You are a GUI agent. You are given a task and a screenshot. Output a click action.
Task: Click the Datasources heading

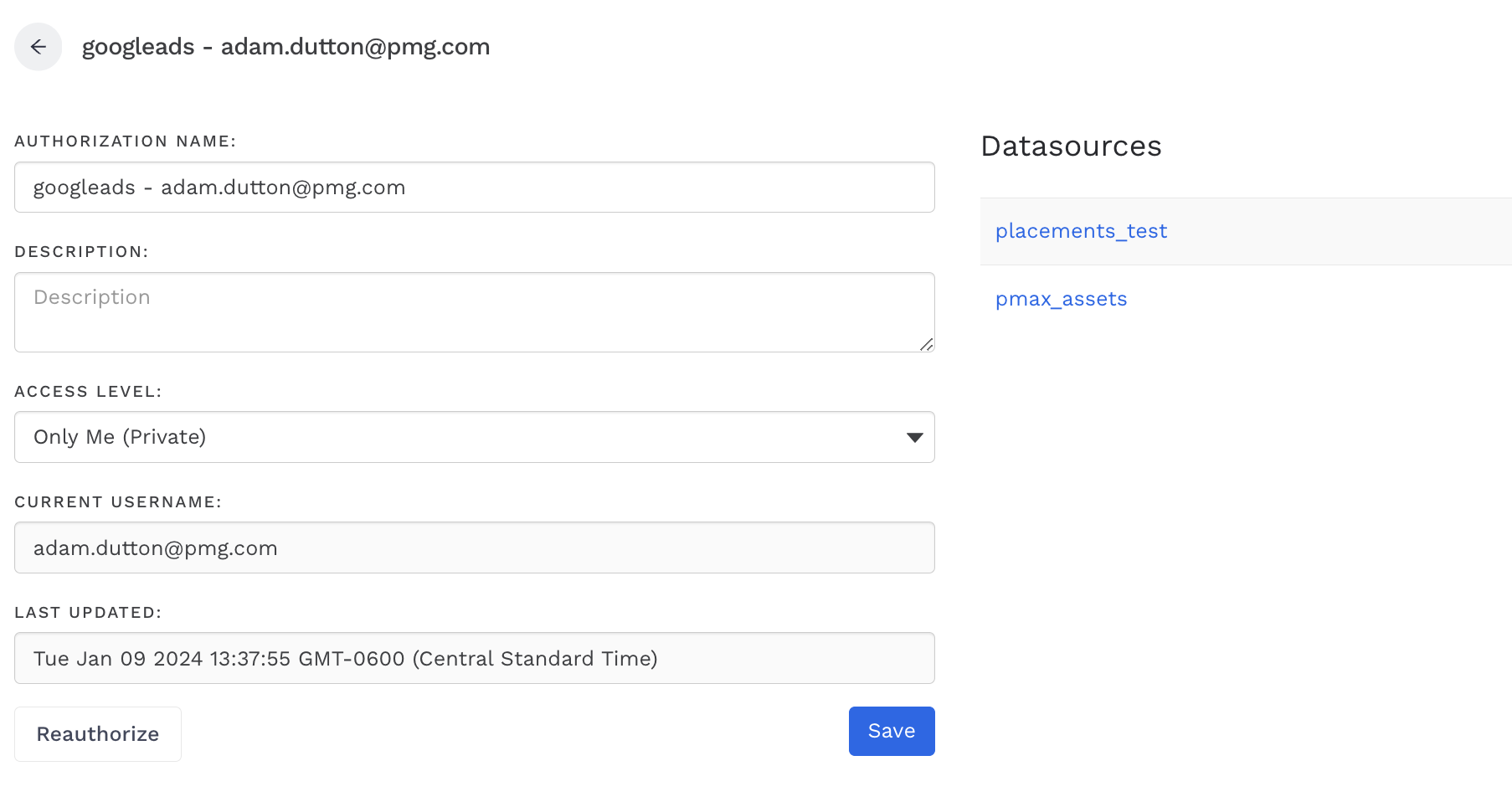1071,147
